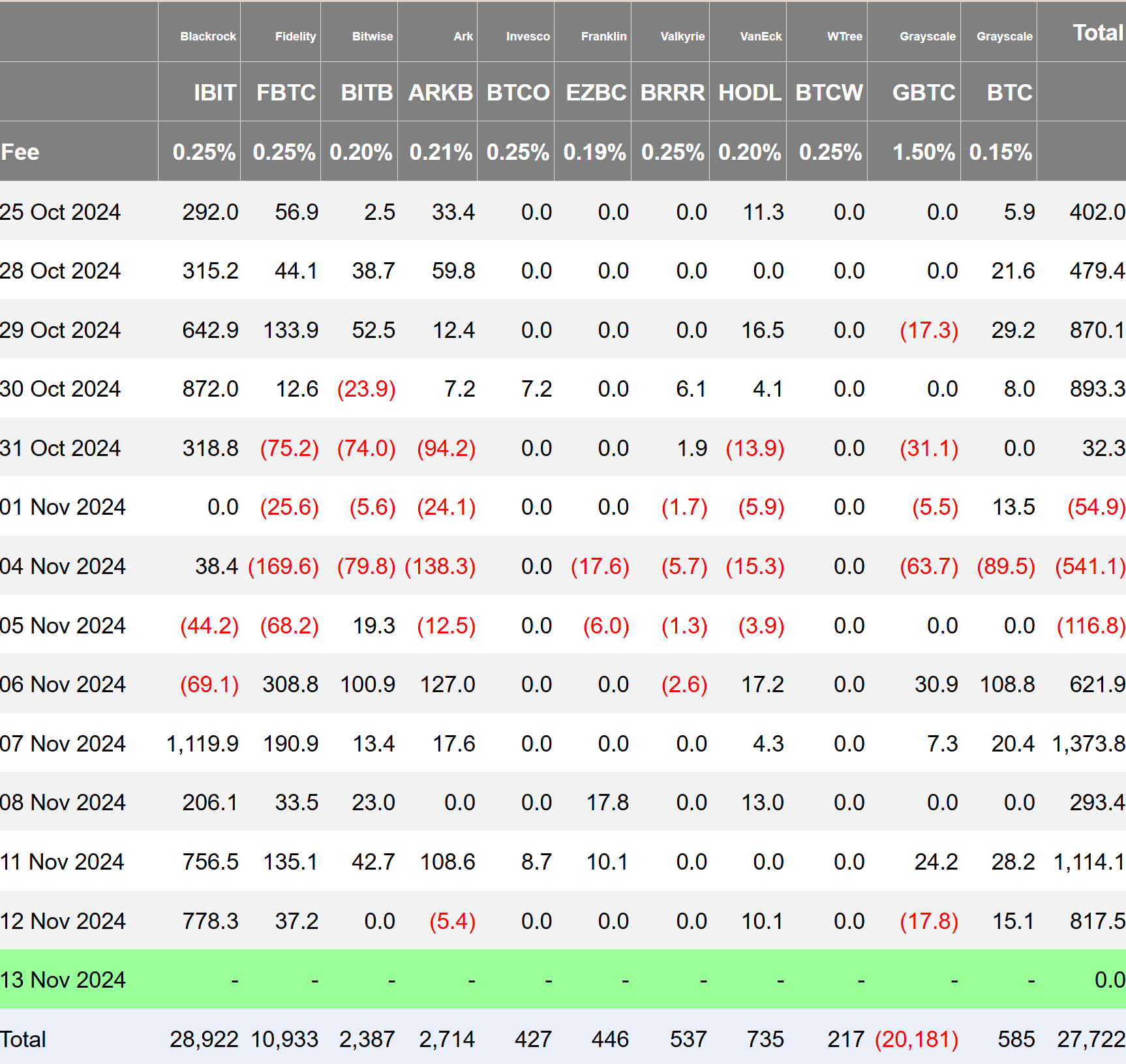Click BTC value 108.8 on 06 Nov
Screen dimensions: 1126x1064
pyautogui.click(x=1007, y=684)
